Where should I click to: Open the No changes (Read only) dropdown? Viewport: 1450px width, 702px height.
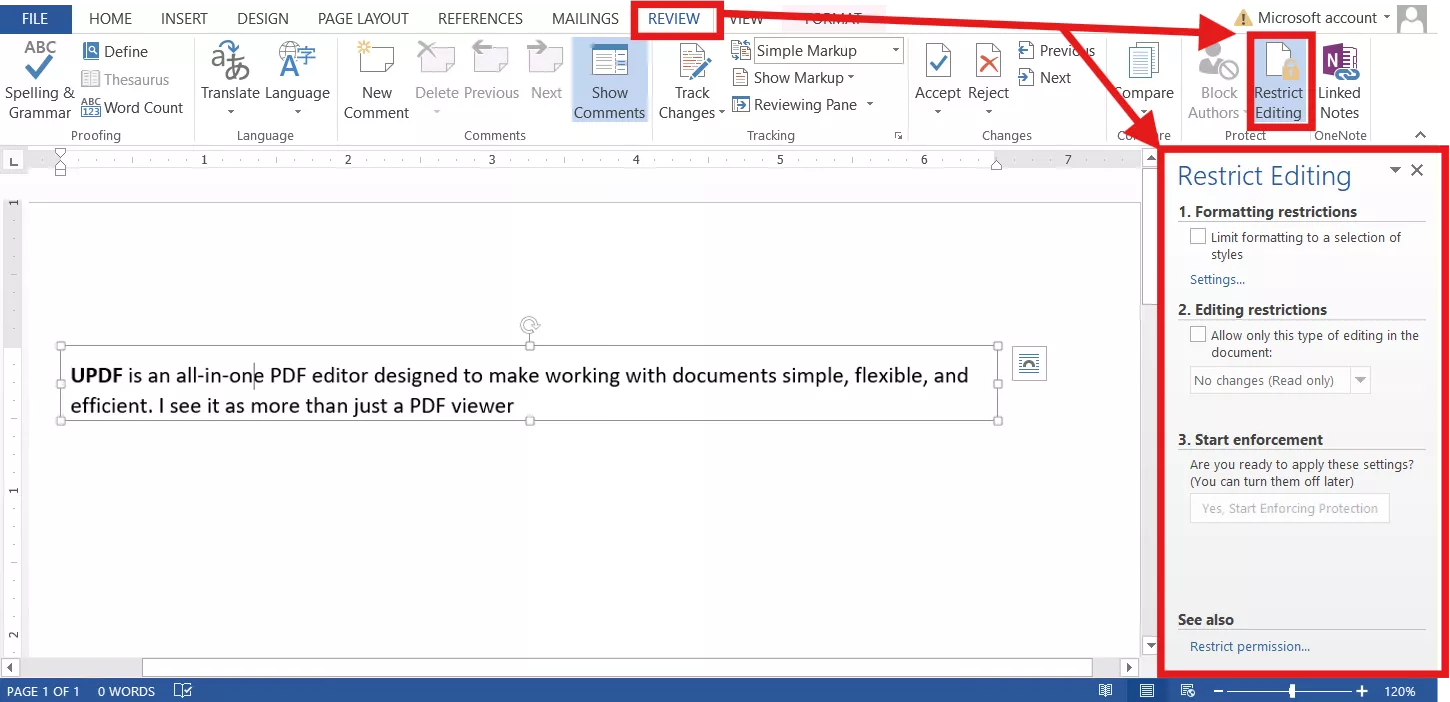coord(1360,380)
